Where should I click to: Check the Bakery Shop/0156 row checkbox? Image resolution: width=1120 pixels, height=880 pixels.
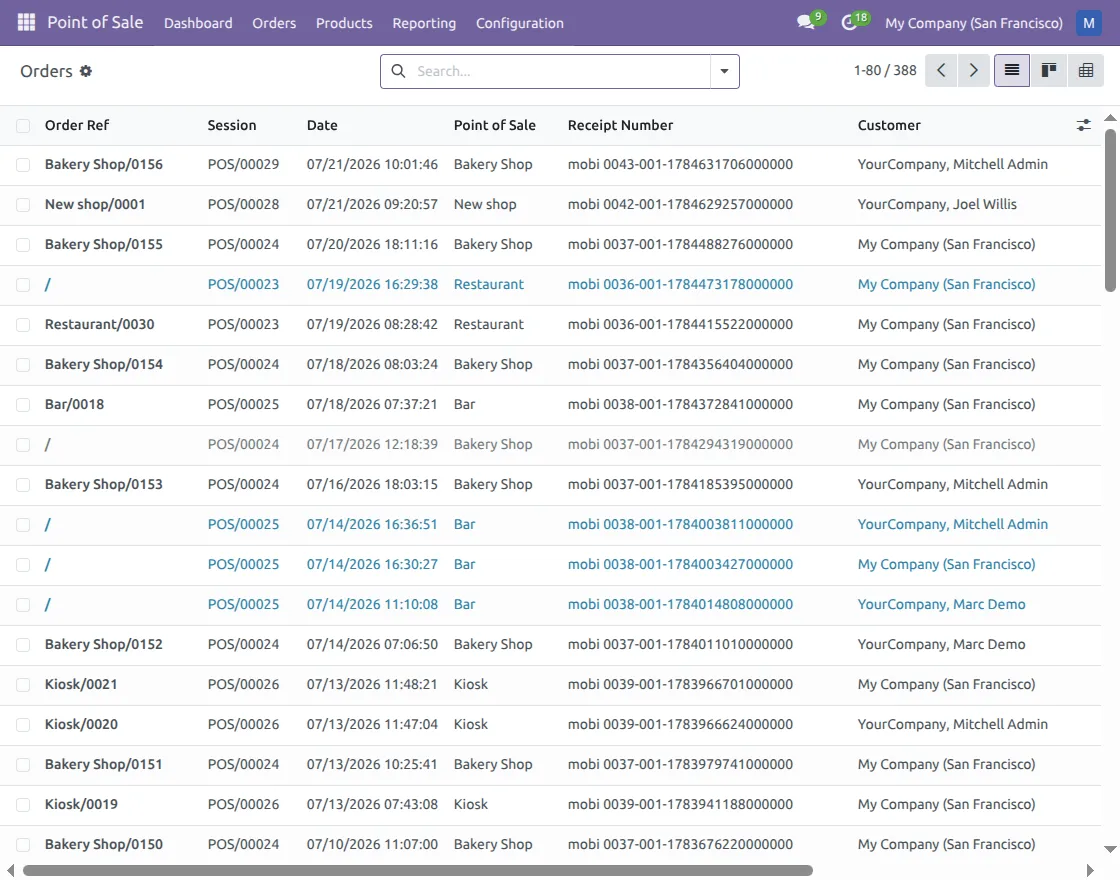pyautogui.click(x=23, y=165)
